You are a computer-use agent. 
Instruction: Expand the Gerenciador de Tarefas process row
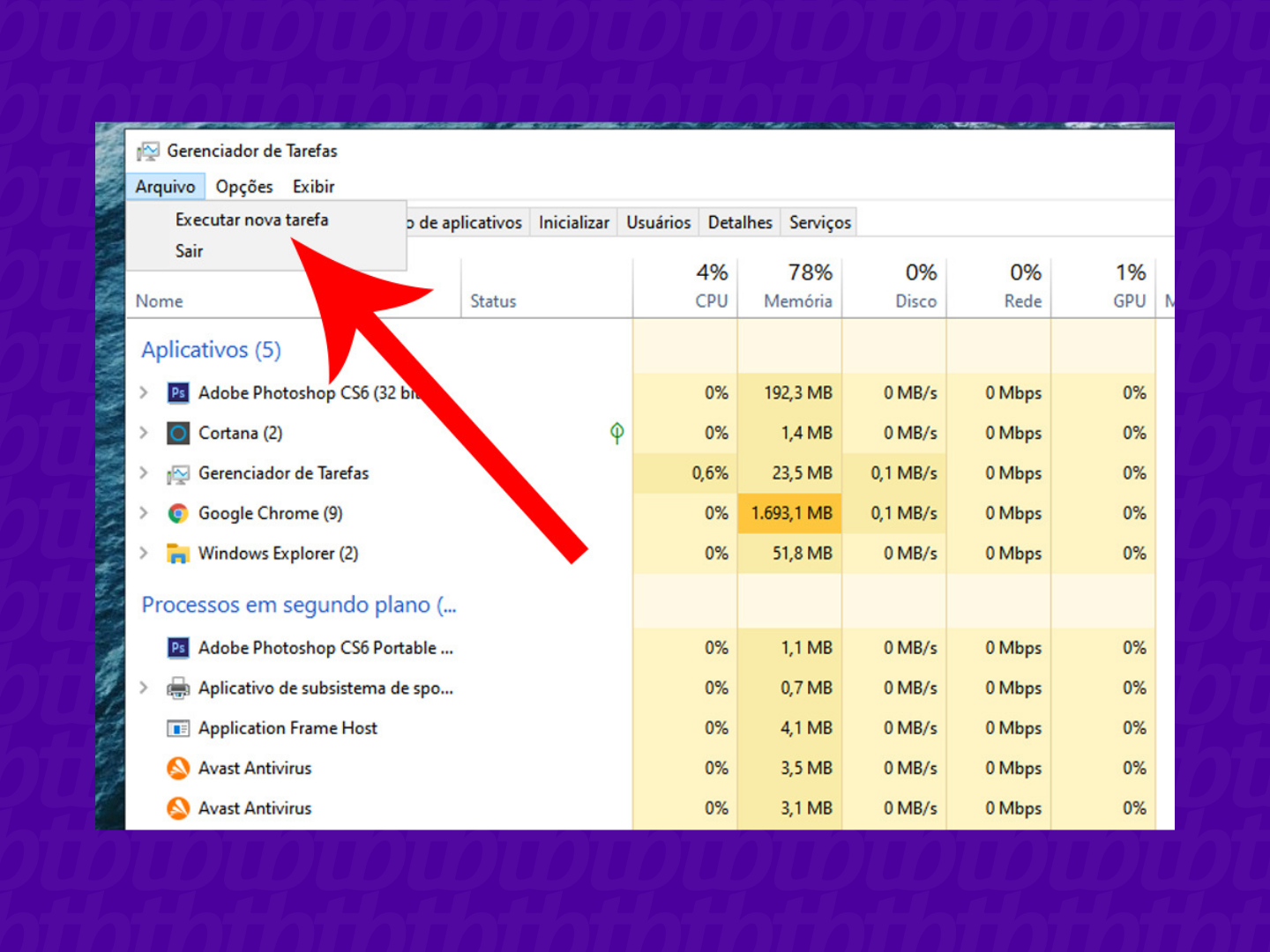[x=144, y=472]
